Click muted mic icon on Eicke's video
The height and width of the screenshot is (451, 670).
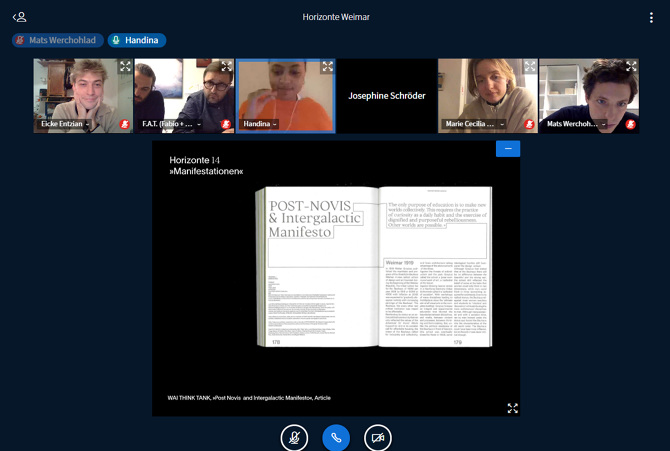coord(125,124)
